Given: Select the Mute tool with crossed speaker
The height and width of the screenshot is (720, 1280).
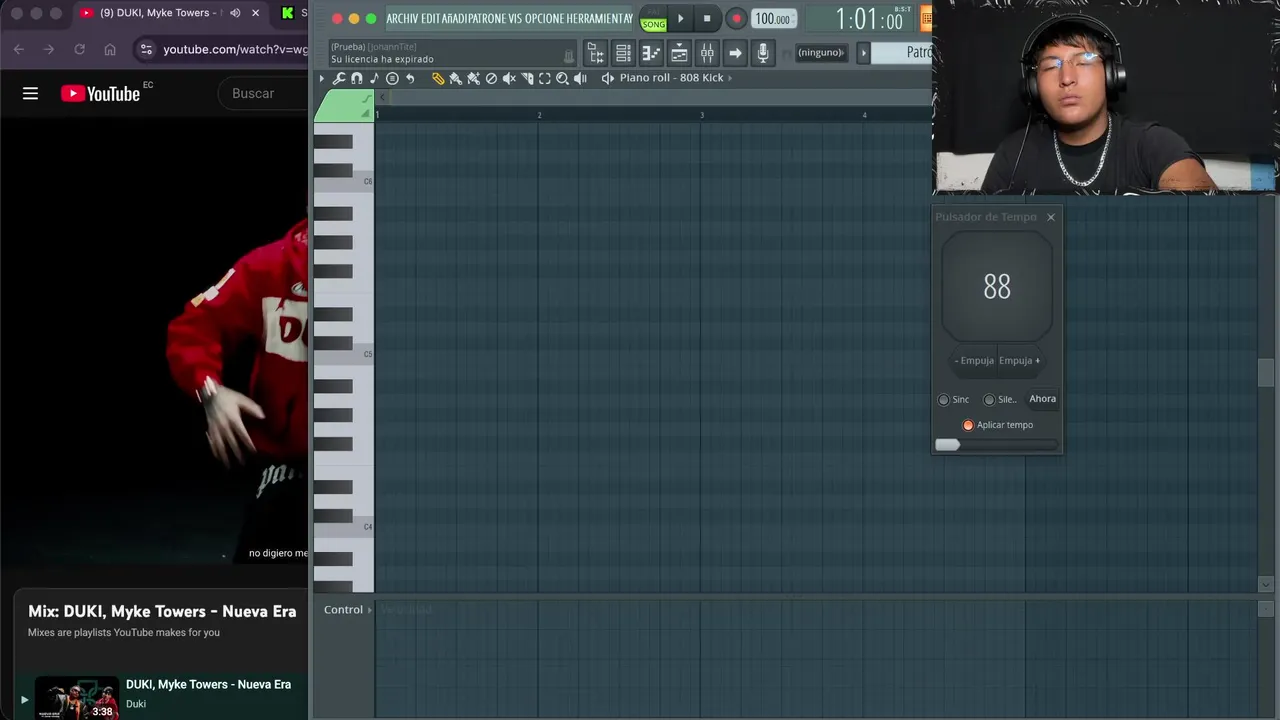Looking at the screenshot, I should pos(509,78).
